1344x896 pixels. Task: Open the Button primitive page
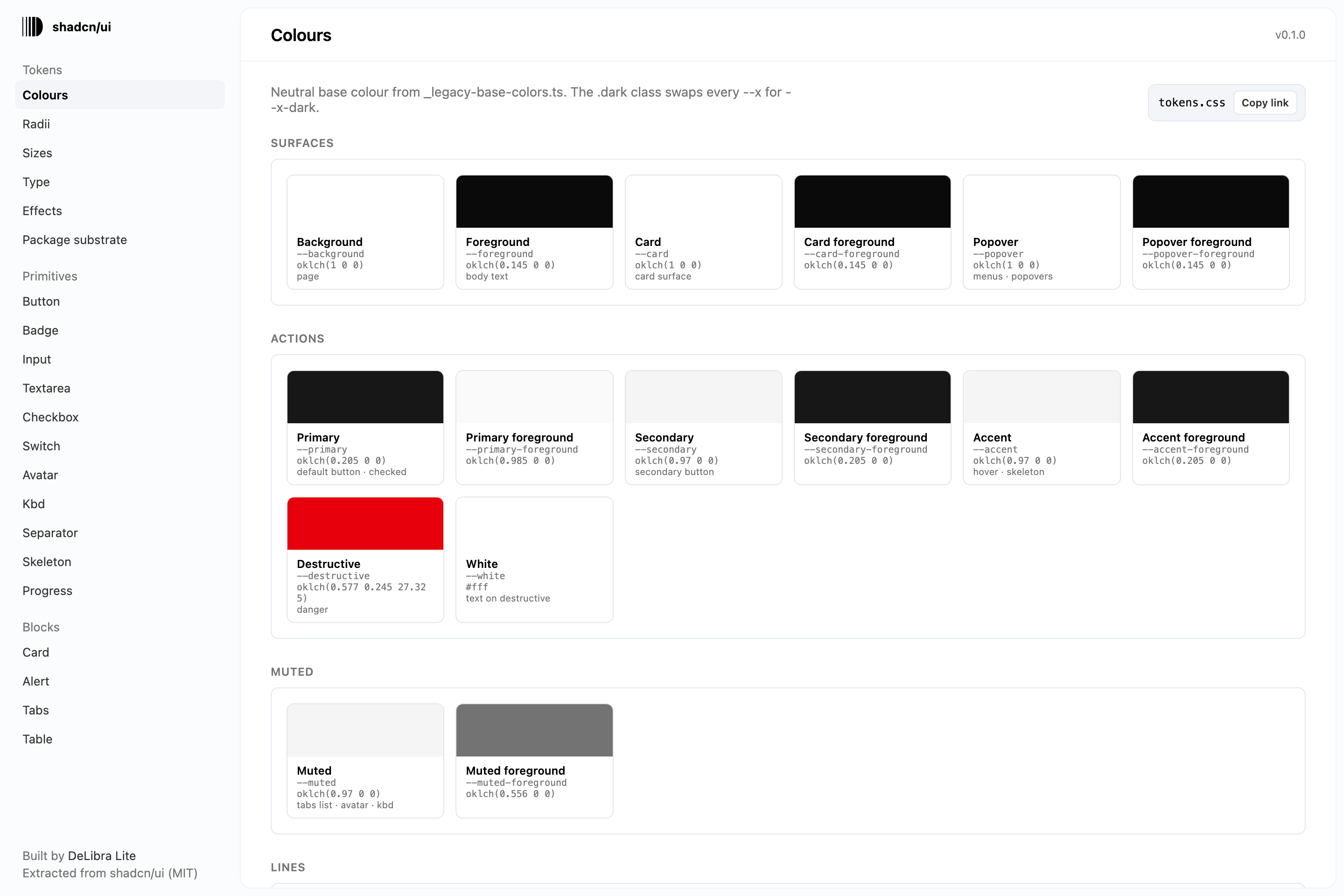pos(119,301)
